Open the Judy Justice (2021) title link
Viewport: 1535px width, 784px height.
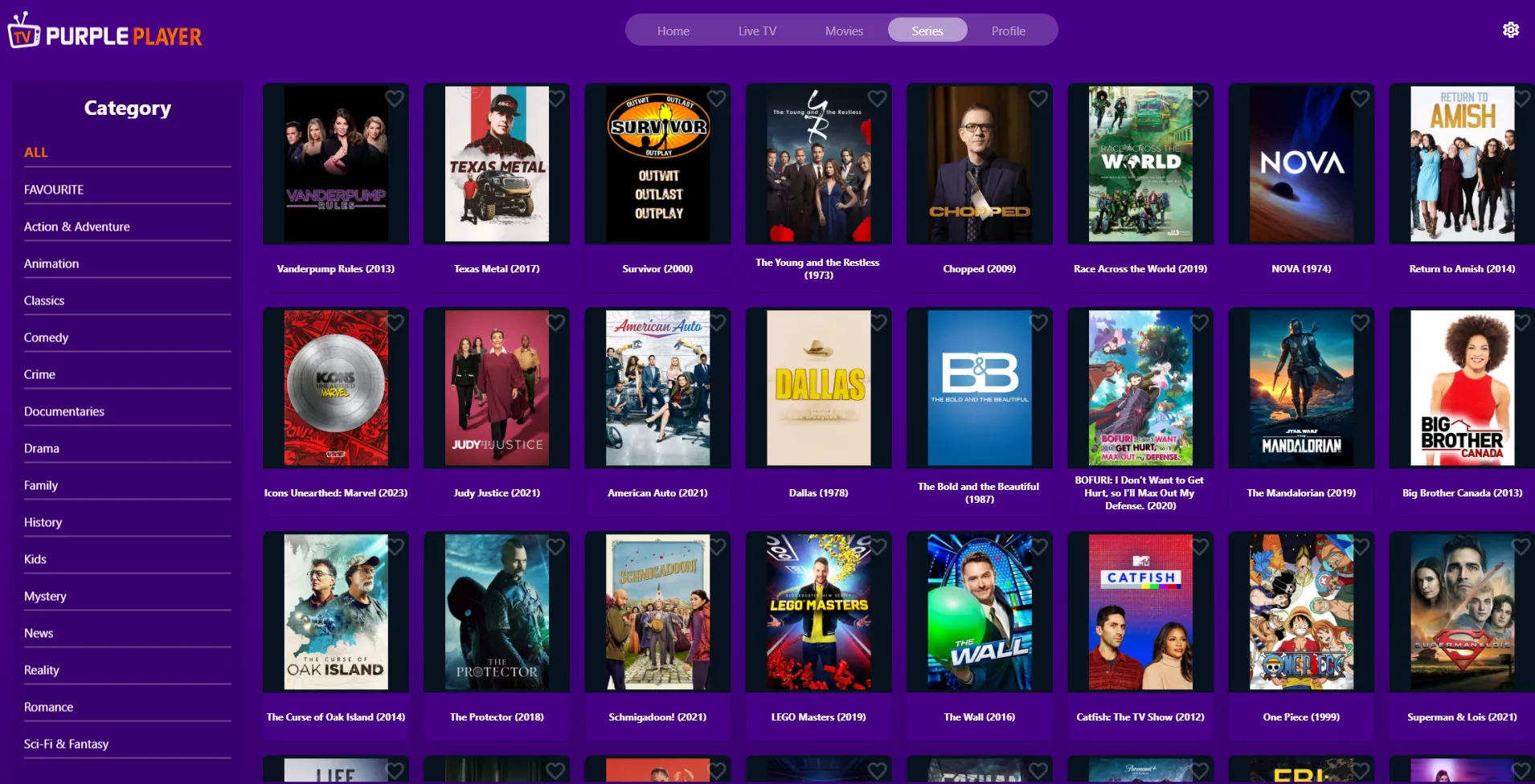click(x=497, y=493)
